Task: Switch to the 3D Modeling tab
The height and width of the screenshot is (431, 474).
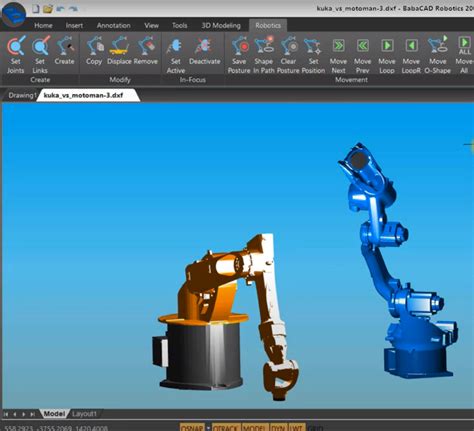Action: click(221, 25)
